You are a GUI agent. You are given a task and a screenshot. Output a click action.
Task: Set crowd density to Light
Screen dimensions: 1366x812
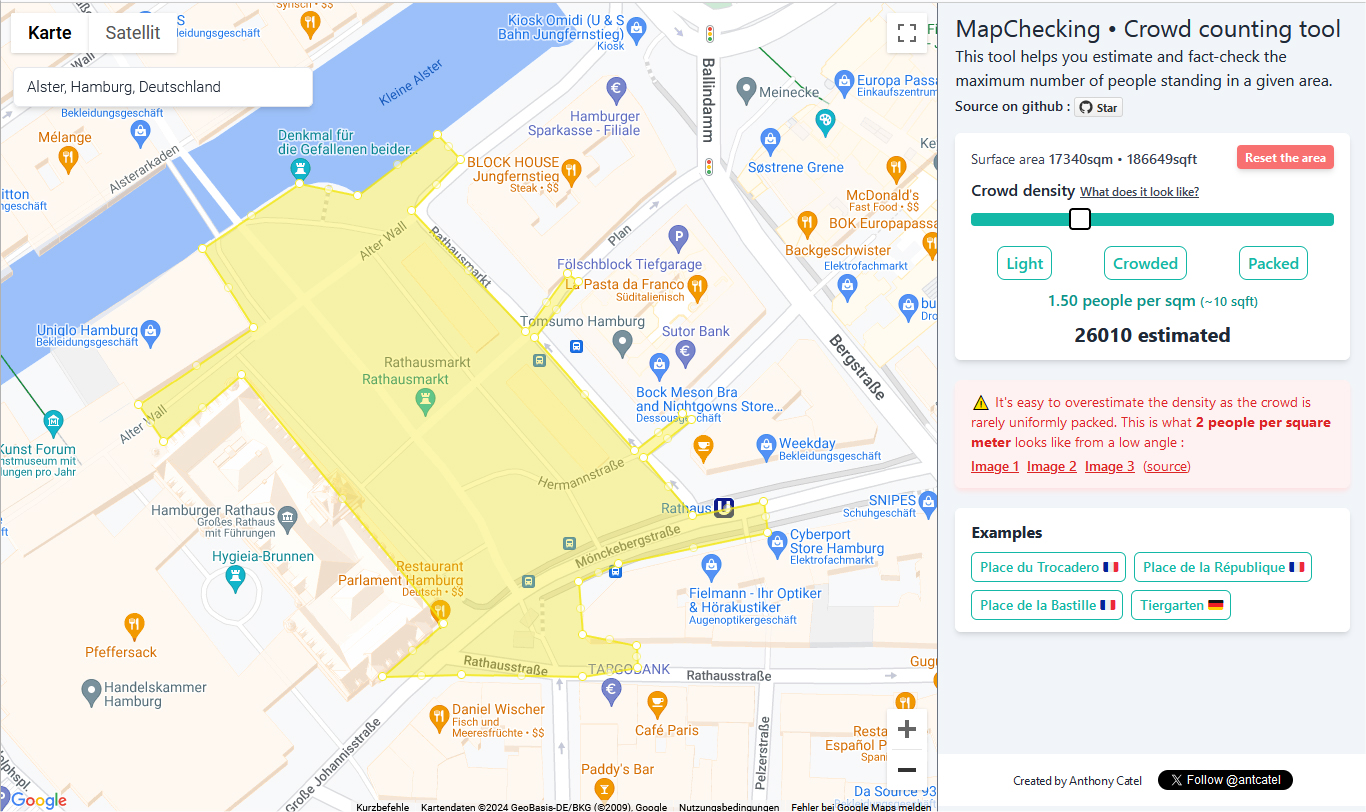coord(1024,263)
